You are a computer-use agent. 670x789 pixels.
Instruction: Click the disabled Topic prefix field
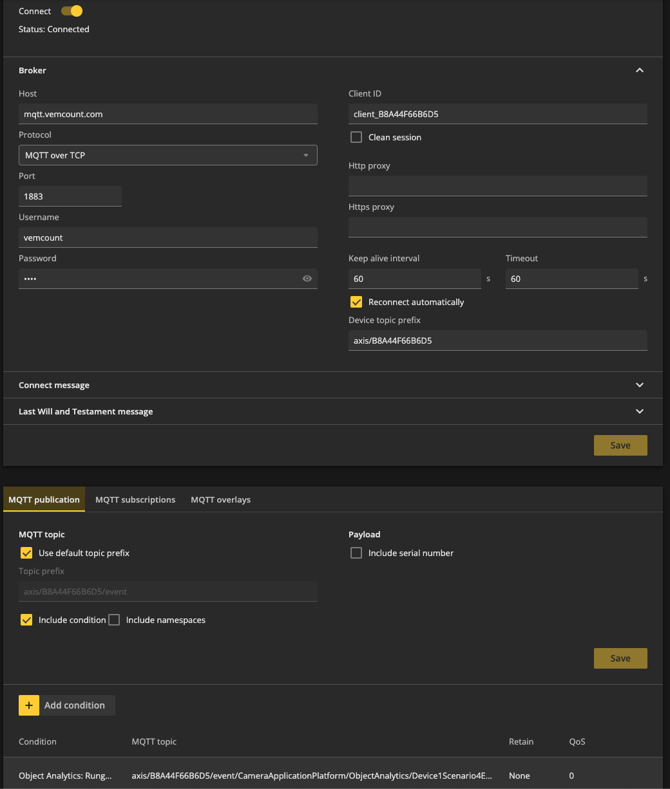click(168, 592)
